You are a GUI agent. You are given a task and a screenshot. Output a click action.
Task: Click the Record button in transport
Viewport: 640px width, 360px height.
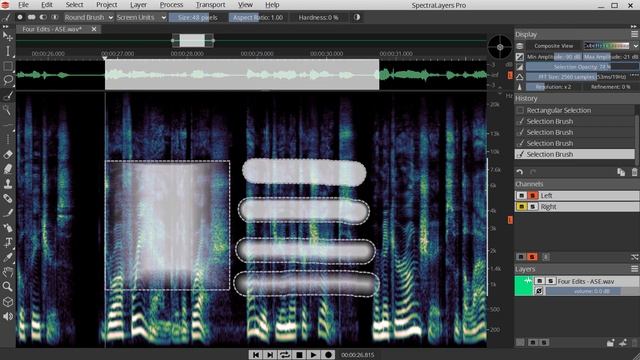click(328, 355)
